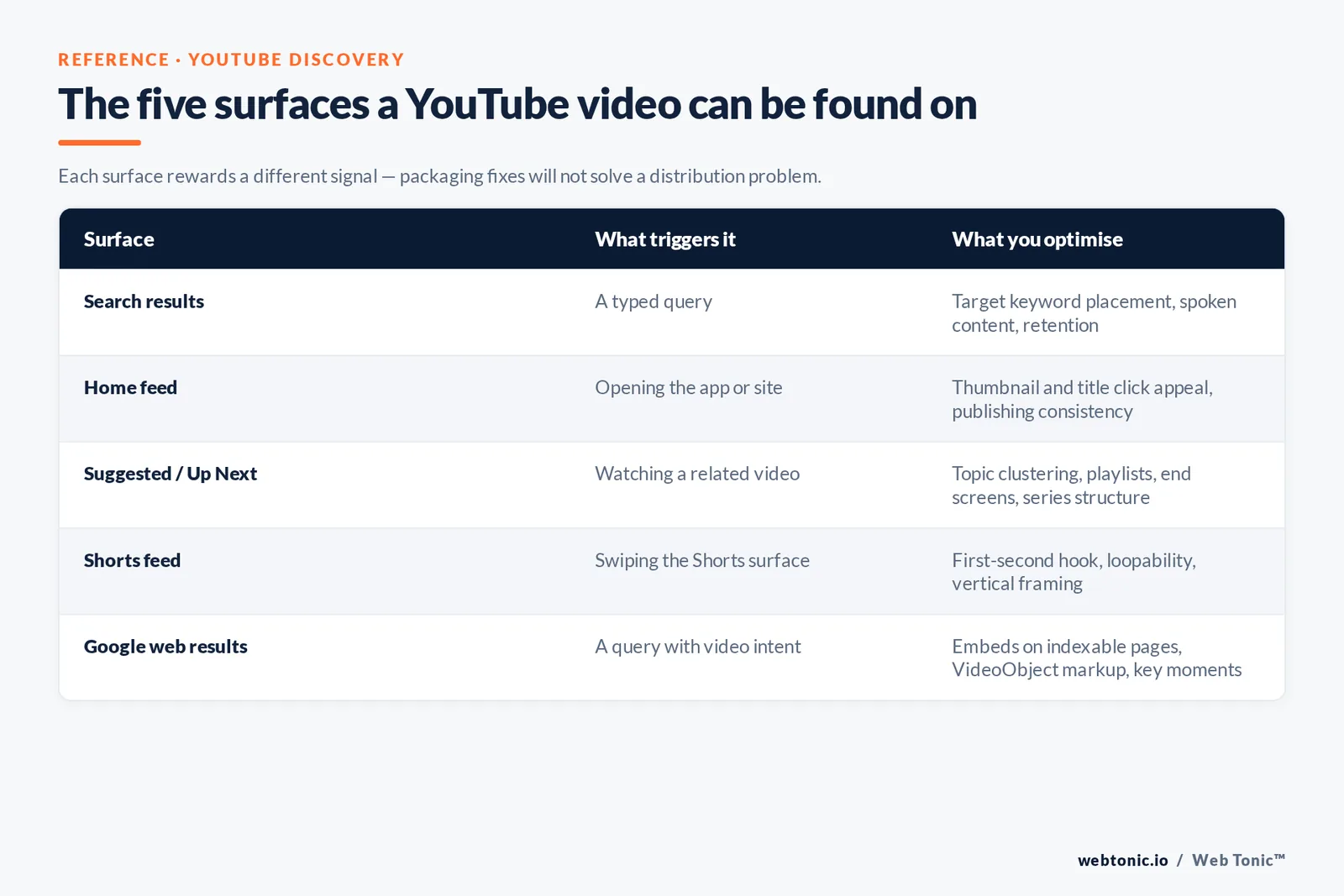This screenshot has height=896, width=1344.
Task: Click the 'Target keyword placement' optimisation cell
Action: (x=1094, y=313)
